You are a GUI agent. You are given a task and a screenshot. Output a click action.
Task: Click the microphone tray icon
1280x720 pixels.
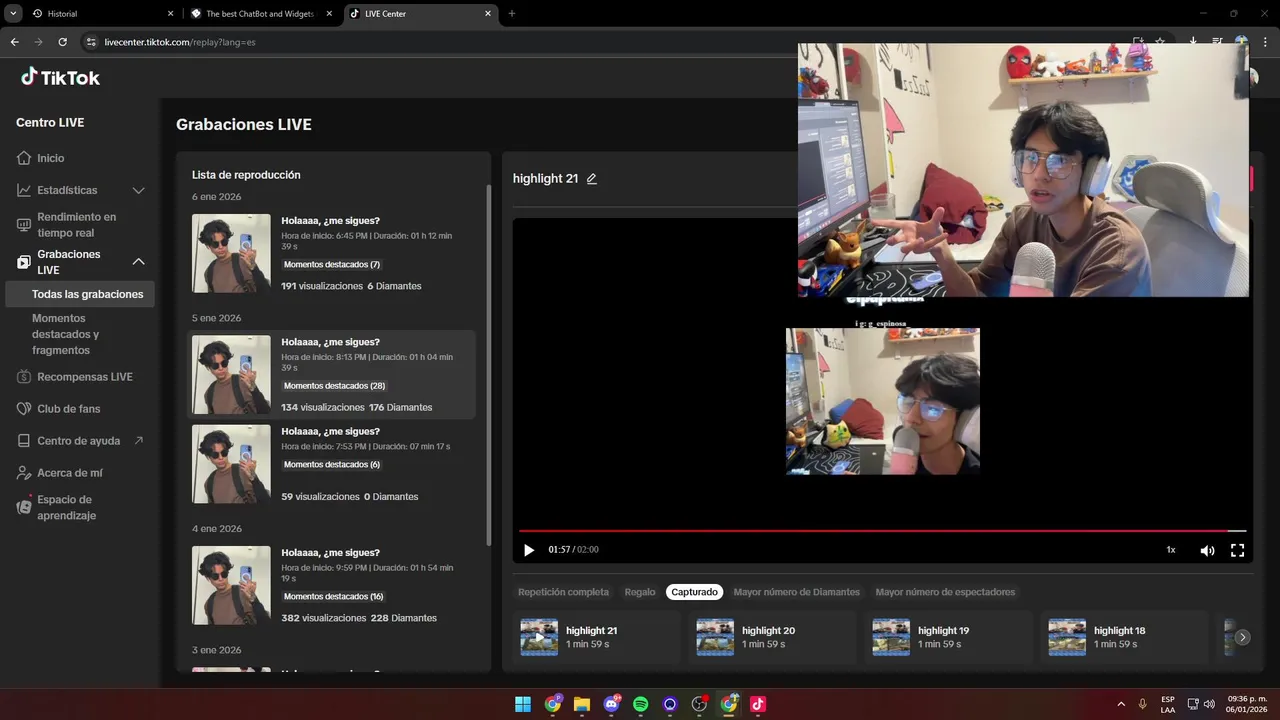coord(1142,704)
